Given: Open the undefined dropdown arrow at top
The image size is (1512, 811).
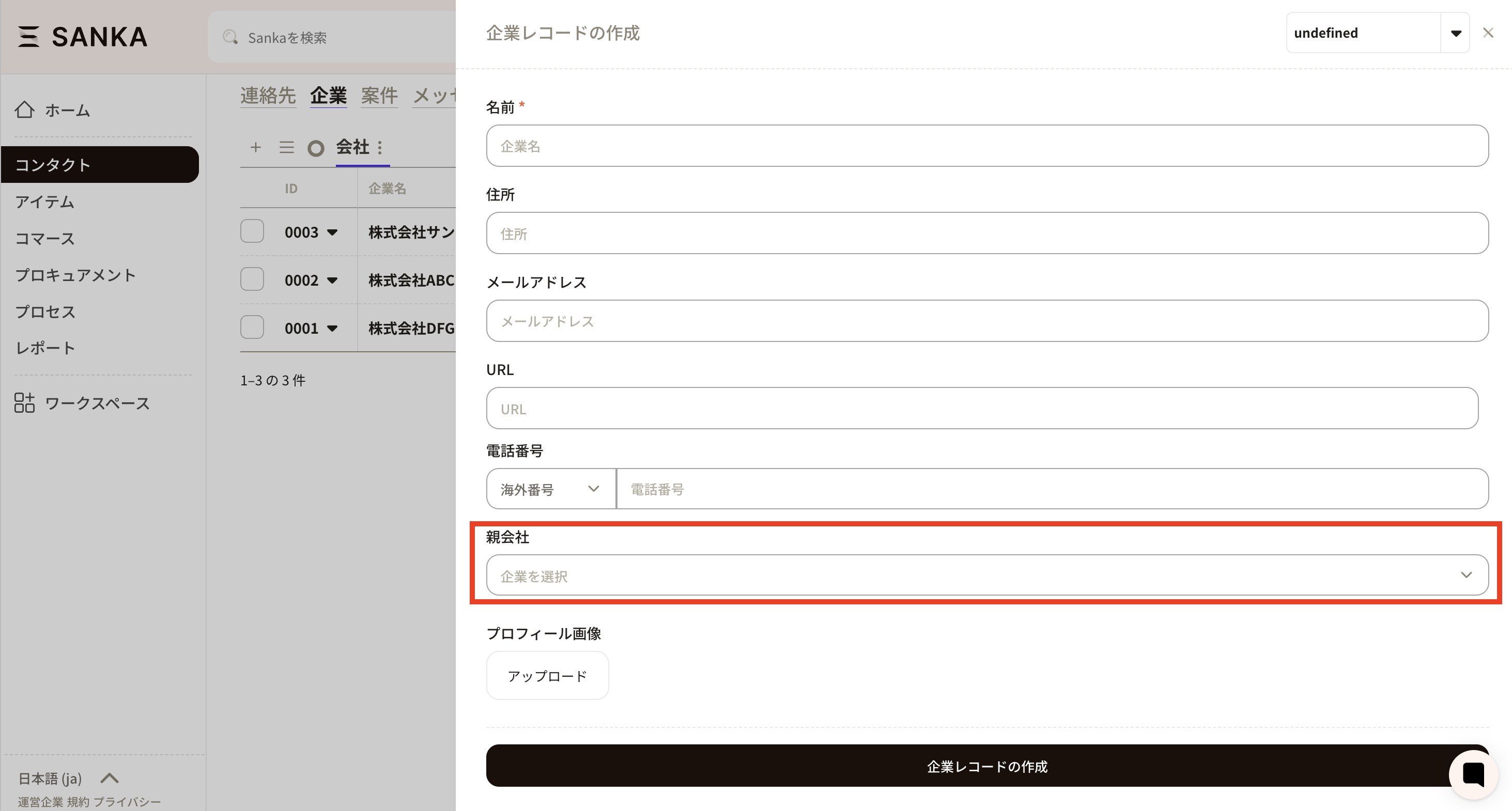Looking at the screenshot, I should (x=1455, y=34).
